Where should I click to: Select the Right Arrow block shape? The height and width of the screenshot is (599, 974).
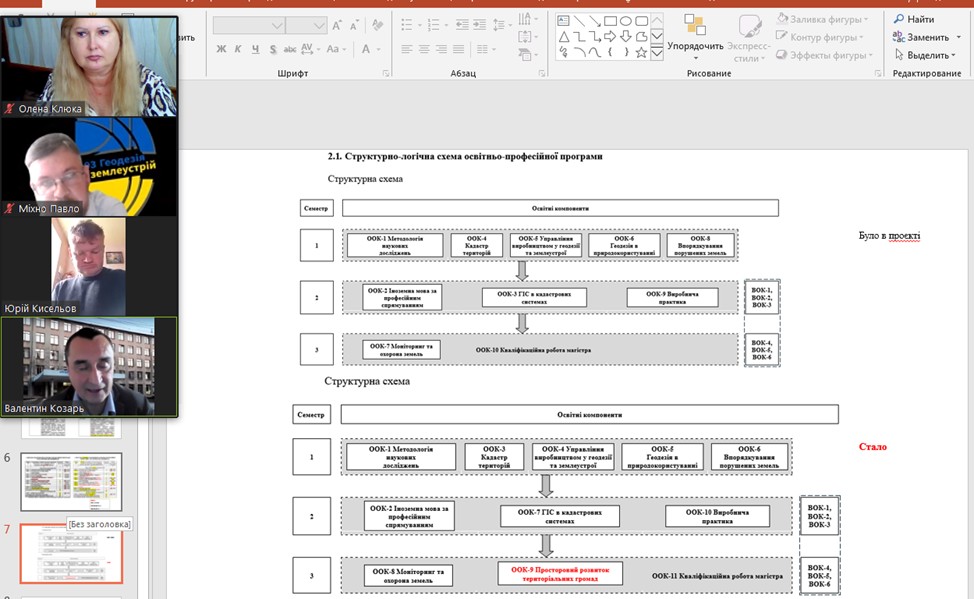tap(610, 37)
